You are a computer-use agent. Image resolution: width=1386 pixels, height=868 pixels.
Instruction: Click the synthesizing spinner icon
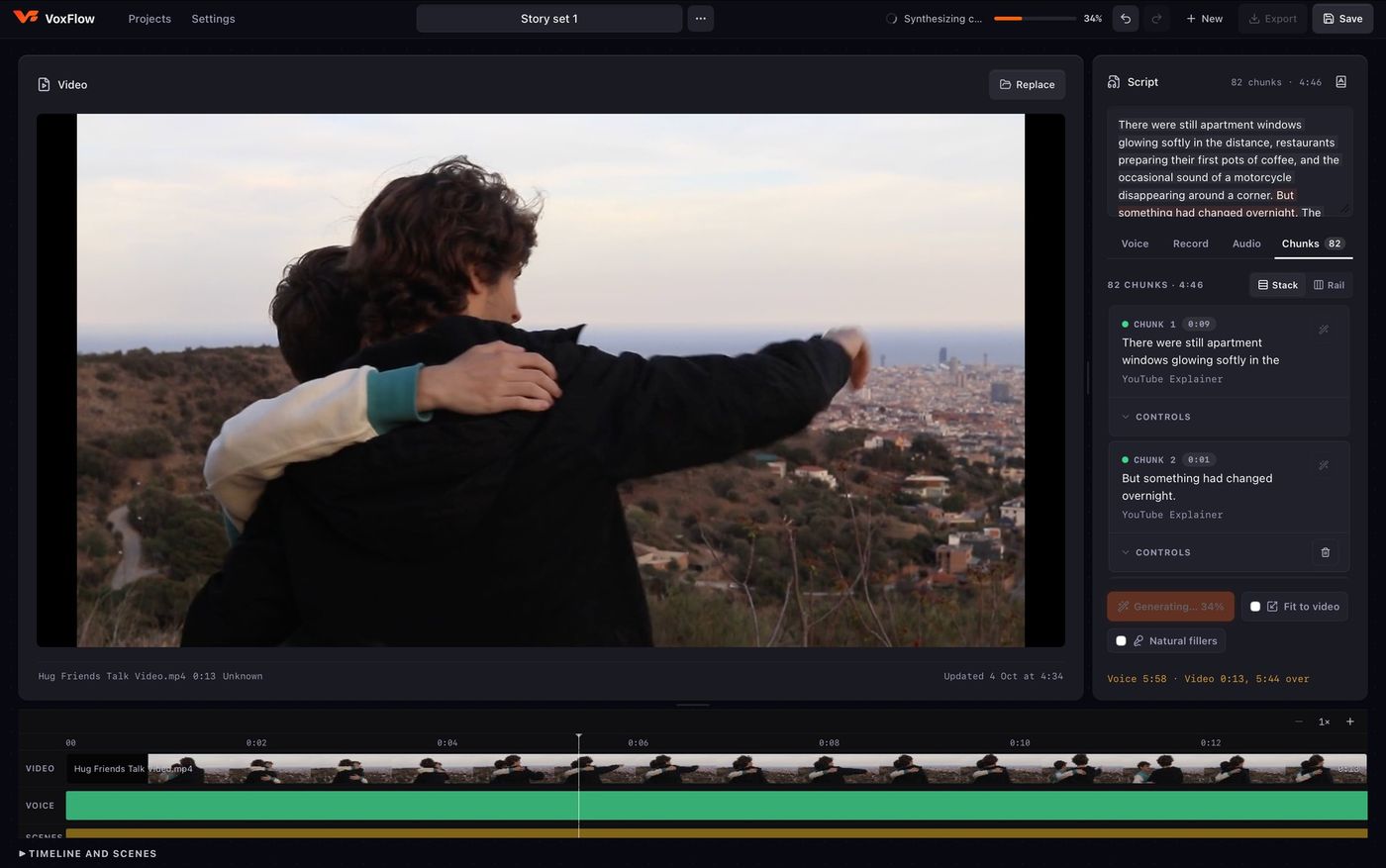coord(891,19)
